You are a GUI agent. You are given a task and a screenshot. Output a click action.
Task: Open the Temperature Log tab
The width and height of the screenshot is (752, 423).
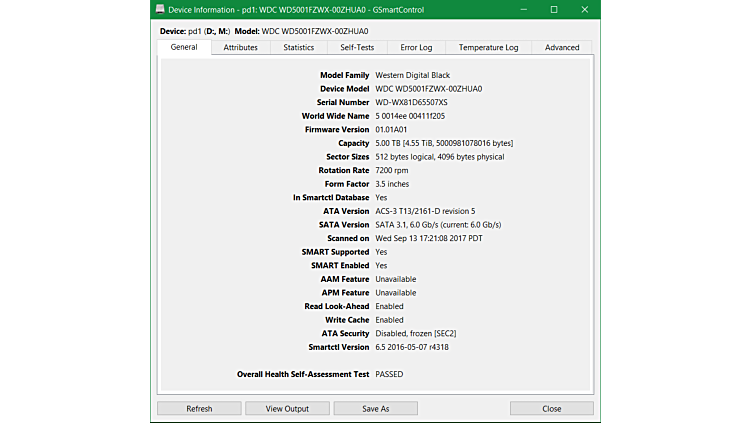tap(488, 47)
